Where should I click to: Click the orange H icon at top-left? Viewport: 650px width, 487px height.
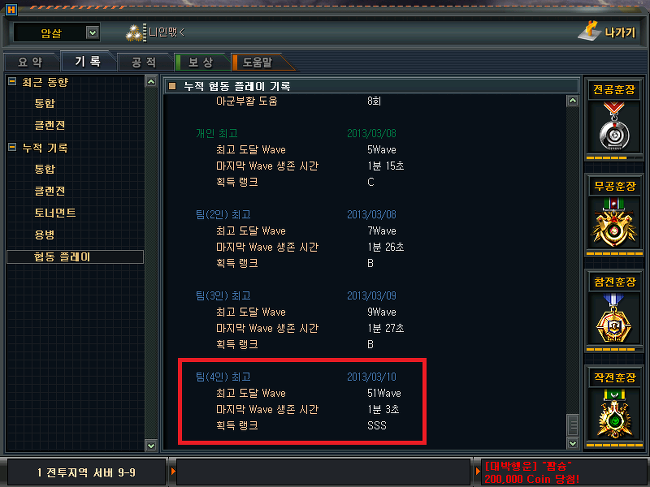11,10
